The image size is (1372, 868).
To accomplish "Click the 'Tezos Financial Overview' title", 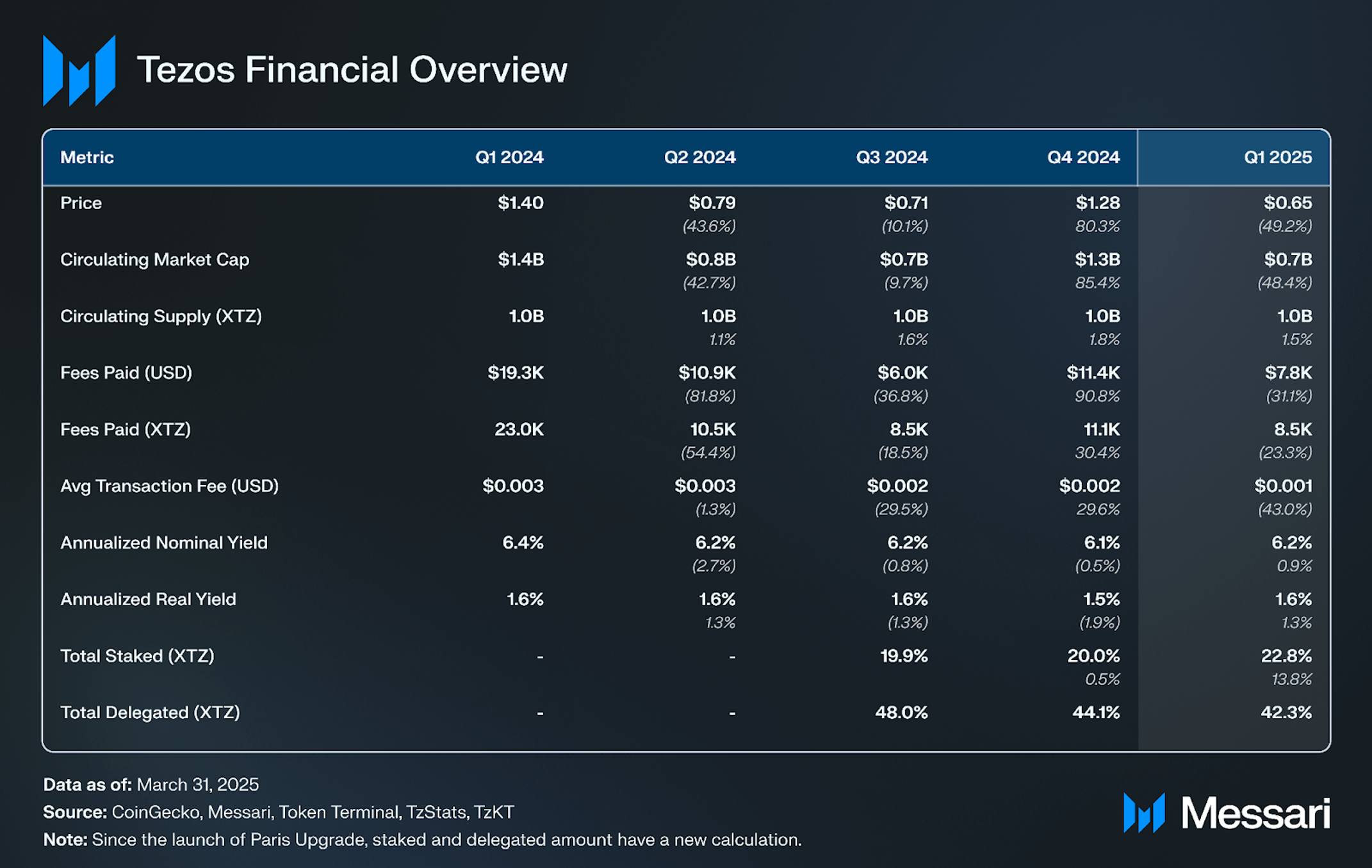I will (x=352, y=69).
